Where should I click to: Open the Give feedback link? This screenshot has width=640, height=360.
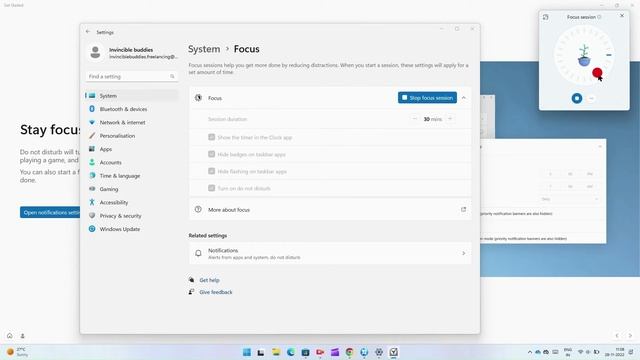tap(216, 292)
